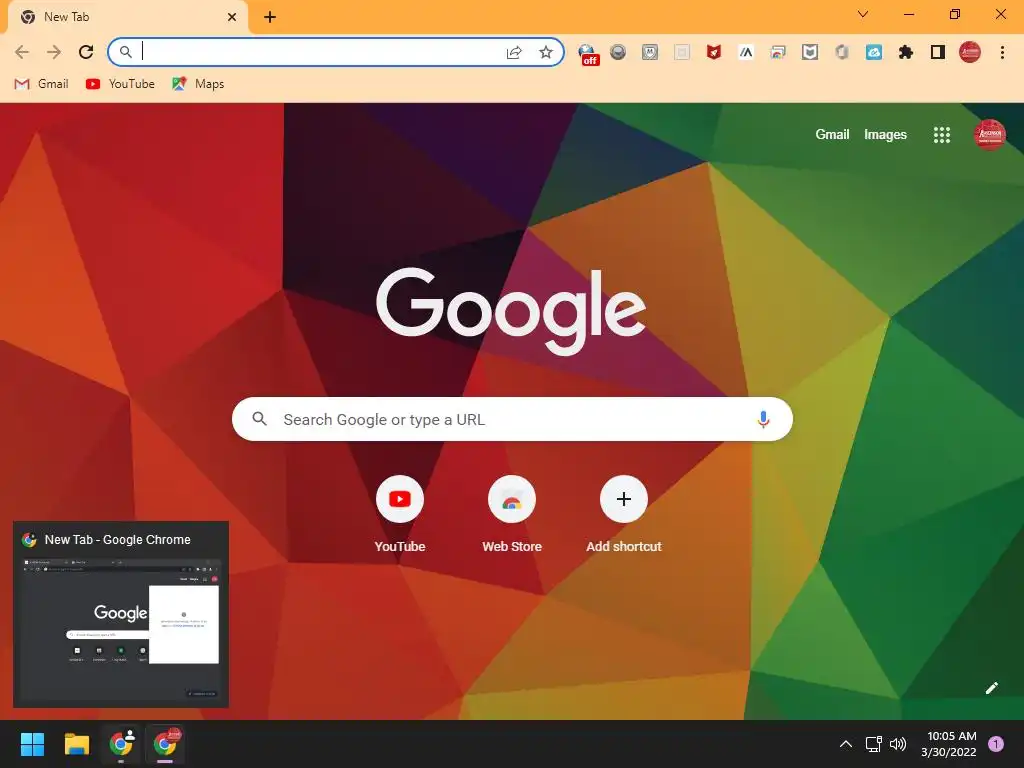Viewport: 1024px width, 768px height.
Task: Toggle the Chrome side panel
Action: pyautogui.click(x=938, y=52)
